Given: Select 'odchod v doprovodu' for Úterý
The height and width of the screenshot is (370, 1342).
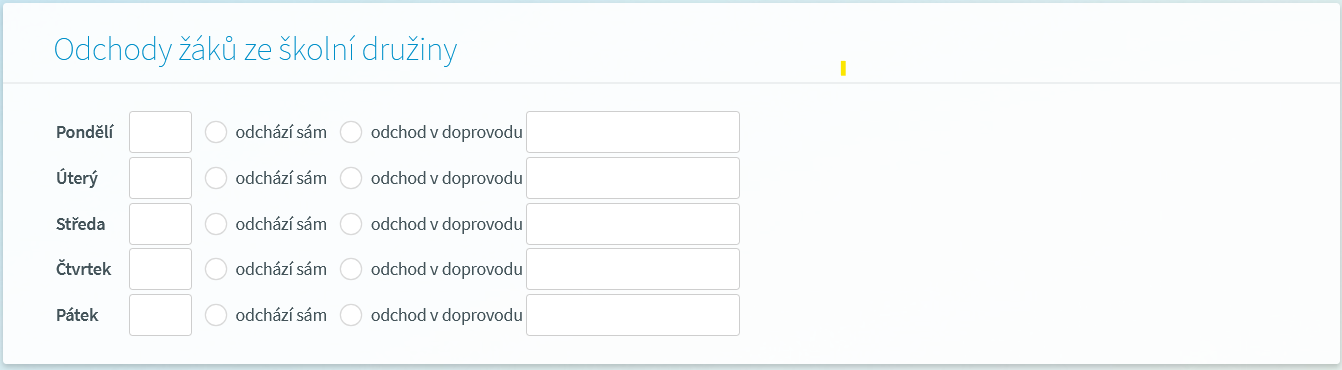Looking at the screenshot, I should coord(351,178).
